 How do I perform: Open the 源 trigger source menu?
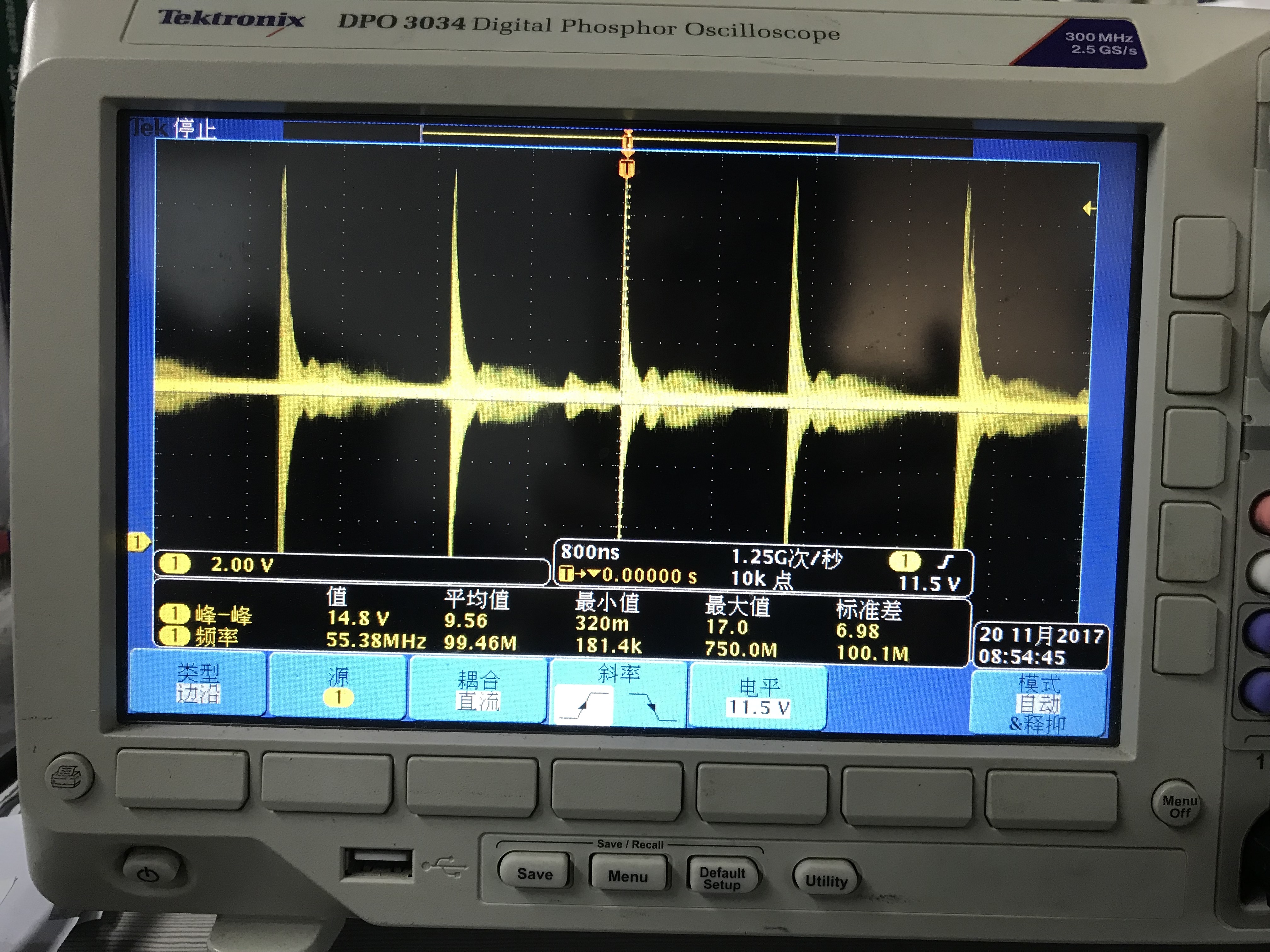pyautogui.click(x=338, y=686)
